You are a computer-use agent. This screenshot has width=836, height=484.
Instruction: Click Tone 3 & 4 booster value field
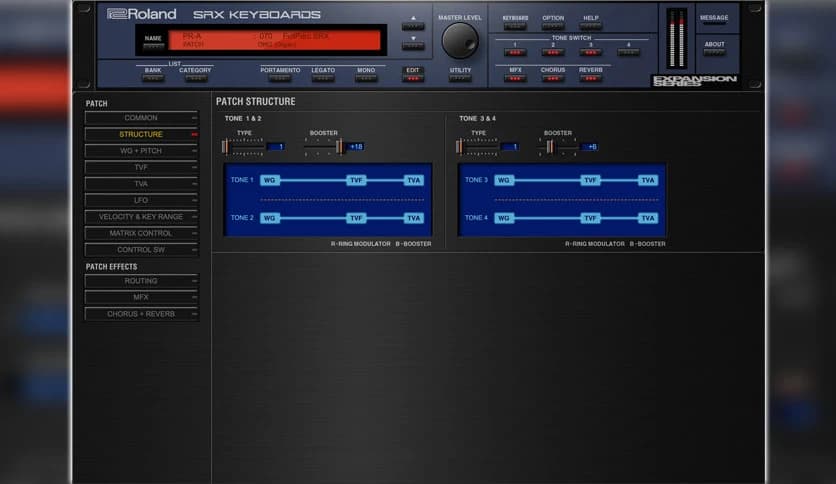tap(590, 147)
